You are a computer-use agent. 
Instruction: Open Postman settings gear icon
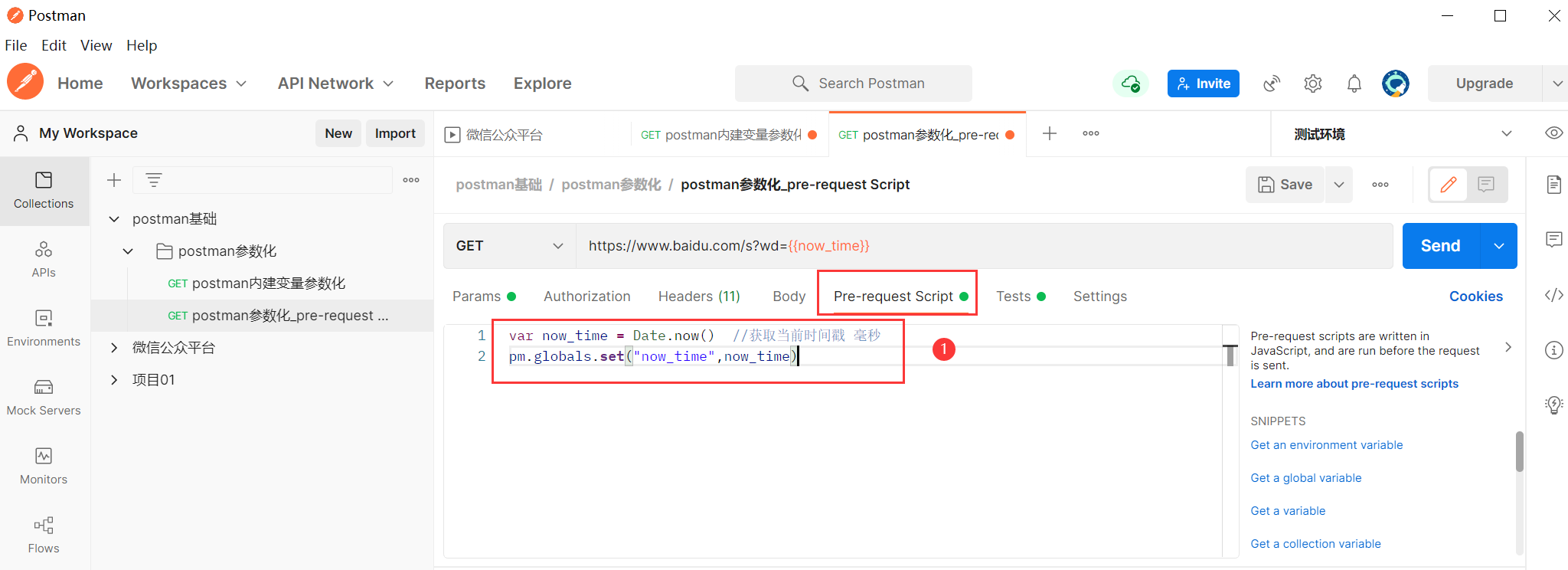click(x=1313, y=84)
